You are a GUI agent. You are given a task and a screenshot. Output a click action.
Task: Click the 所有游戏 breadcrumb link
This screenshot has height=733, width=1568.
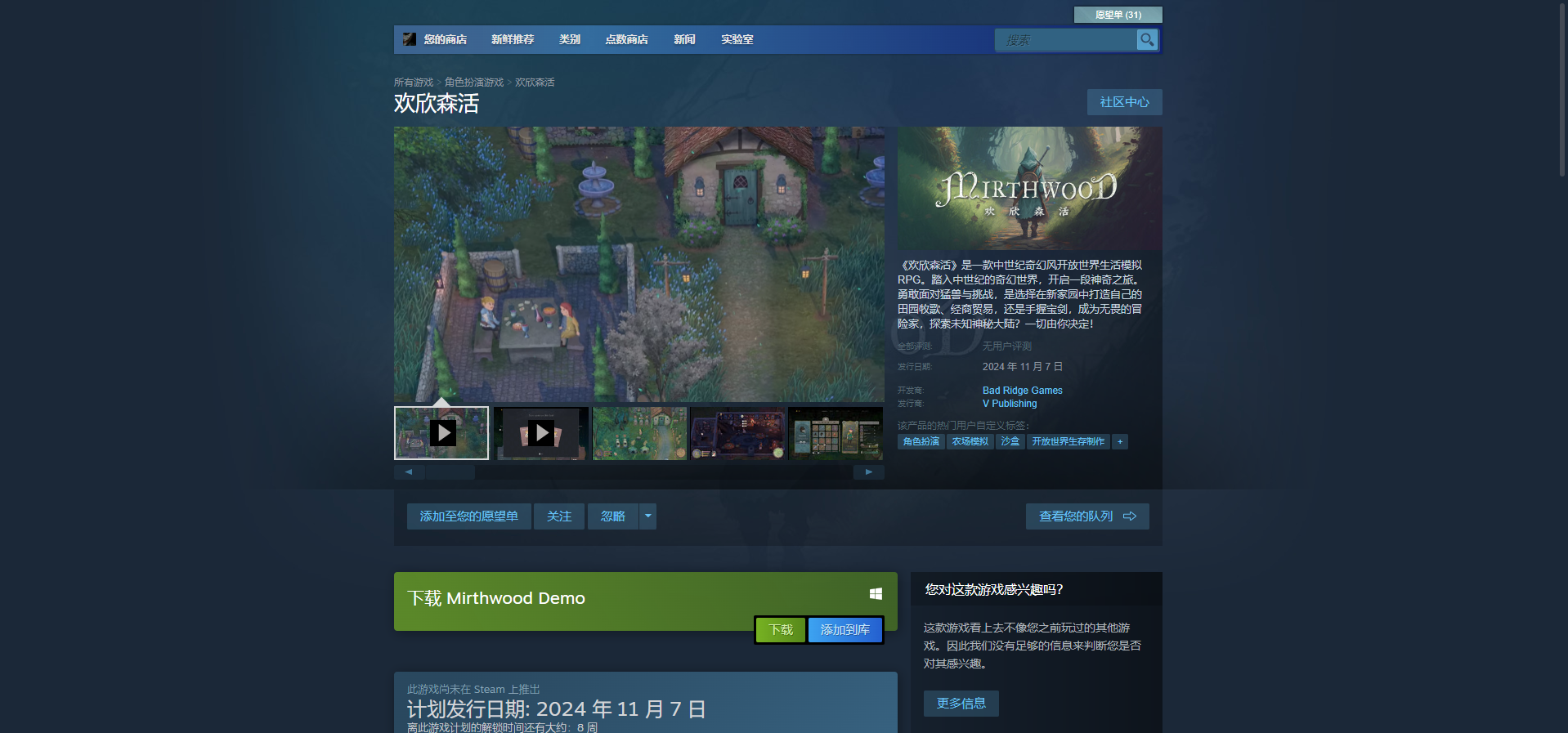coord(414,83)
